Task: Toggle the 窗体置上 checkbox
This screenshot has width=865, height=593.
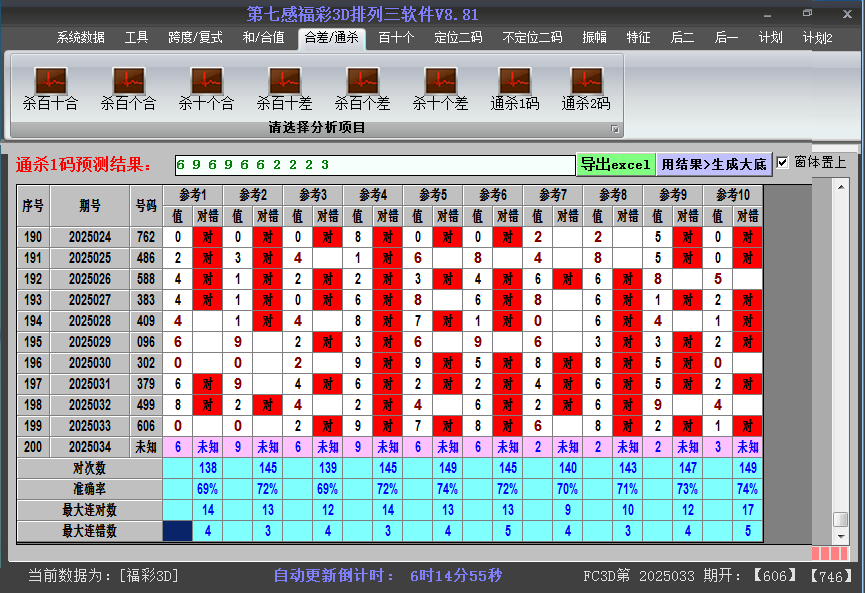Action: pyautogui.click(x=782, y=163)
